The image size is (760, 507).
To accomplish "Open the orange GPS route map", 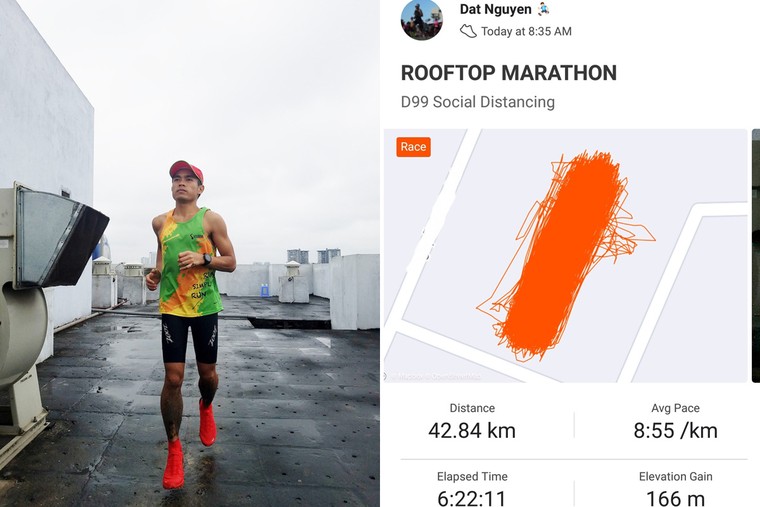I will [566, 255].
